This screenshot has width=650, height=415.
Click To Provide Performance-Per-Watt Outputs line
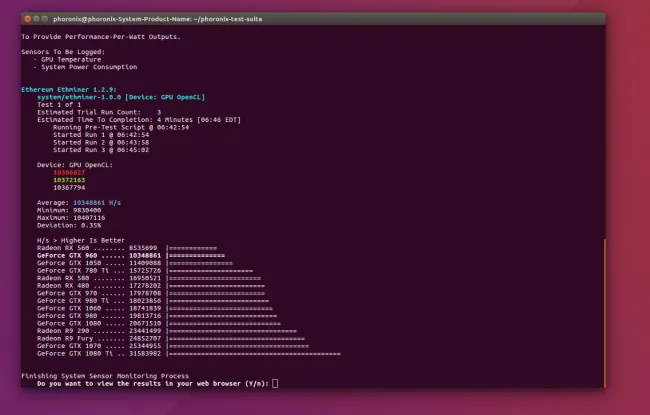(x=101, y=36)
